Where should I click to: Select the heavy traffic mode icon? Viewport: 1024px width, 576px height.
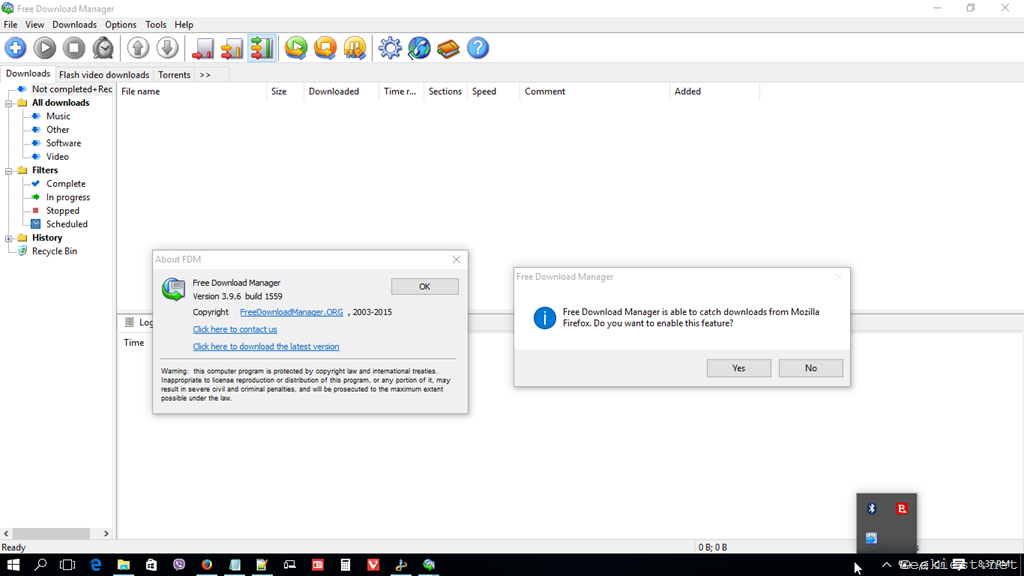tap(262, 47)
